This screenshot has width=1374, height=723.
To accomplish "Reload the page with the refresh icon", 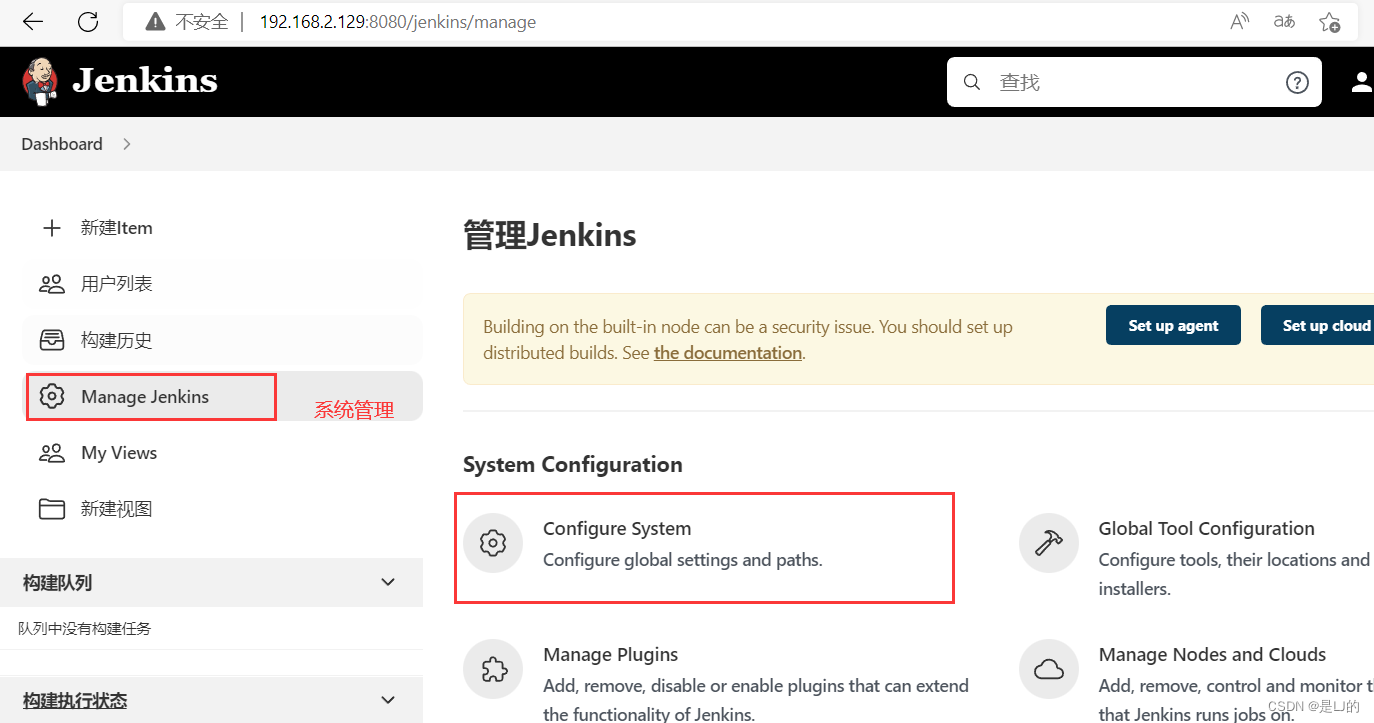I will (x=88, y=21).
